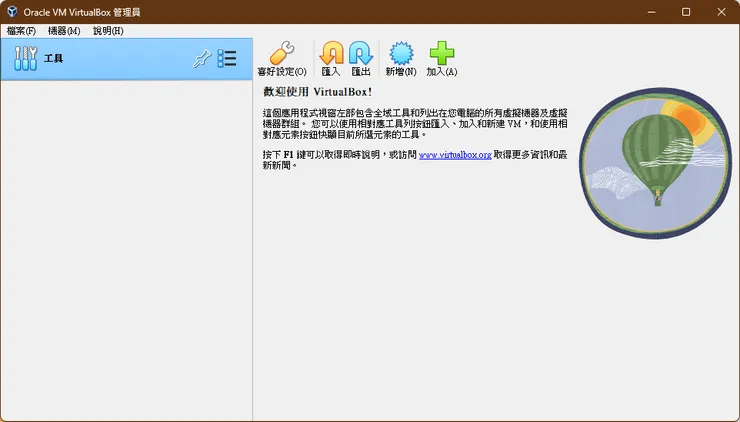Viewport: 740px width, 422px height.
Task: Visit the www.virtualbox.org link
Action: pyautogui.click(x=455, y=155)
